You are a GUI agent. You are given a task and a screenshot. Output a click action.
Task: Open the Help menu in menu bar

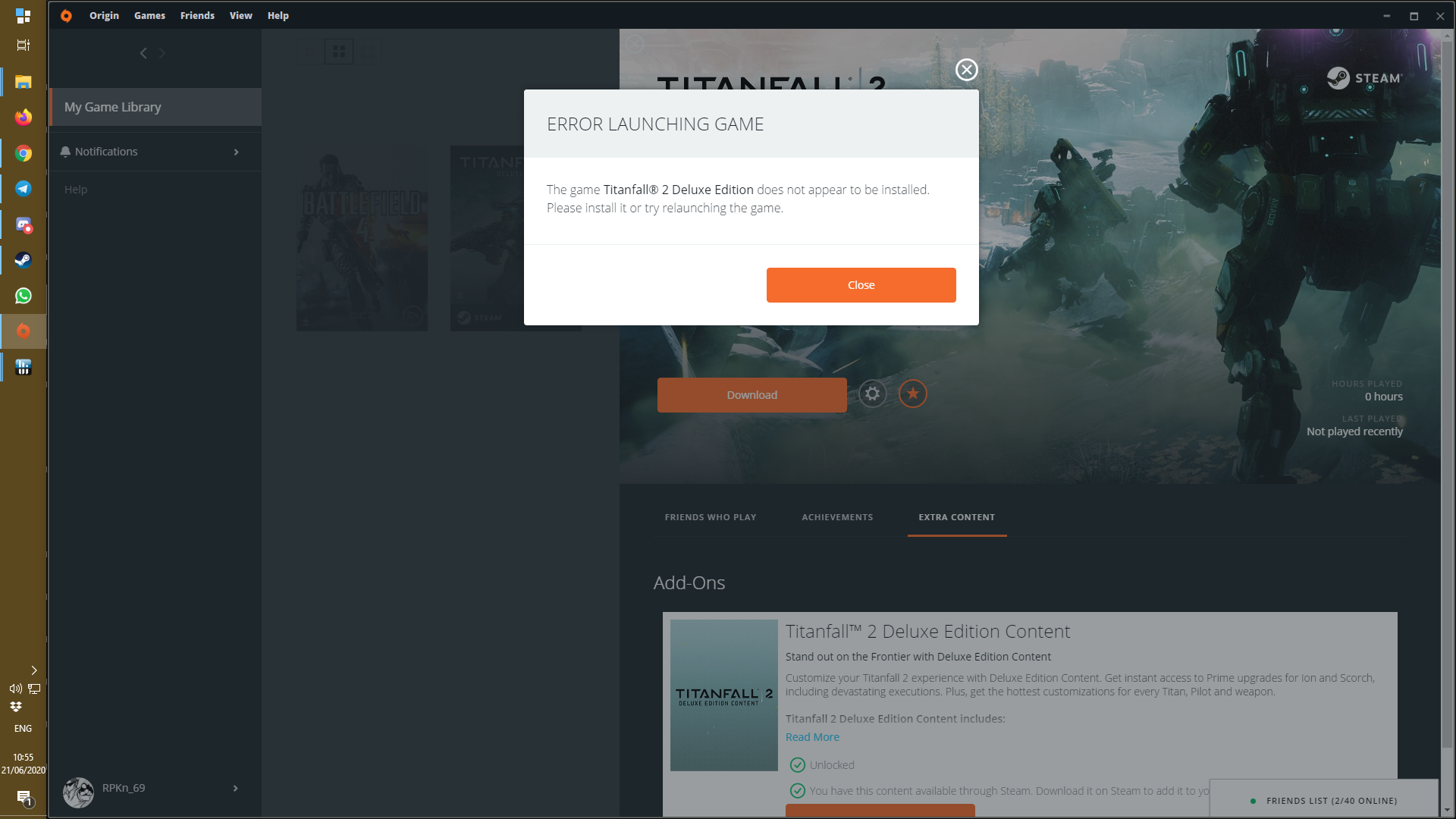coord(278,15)
